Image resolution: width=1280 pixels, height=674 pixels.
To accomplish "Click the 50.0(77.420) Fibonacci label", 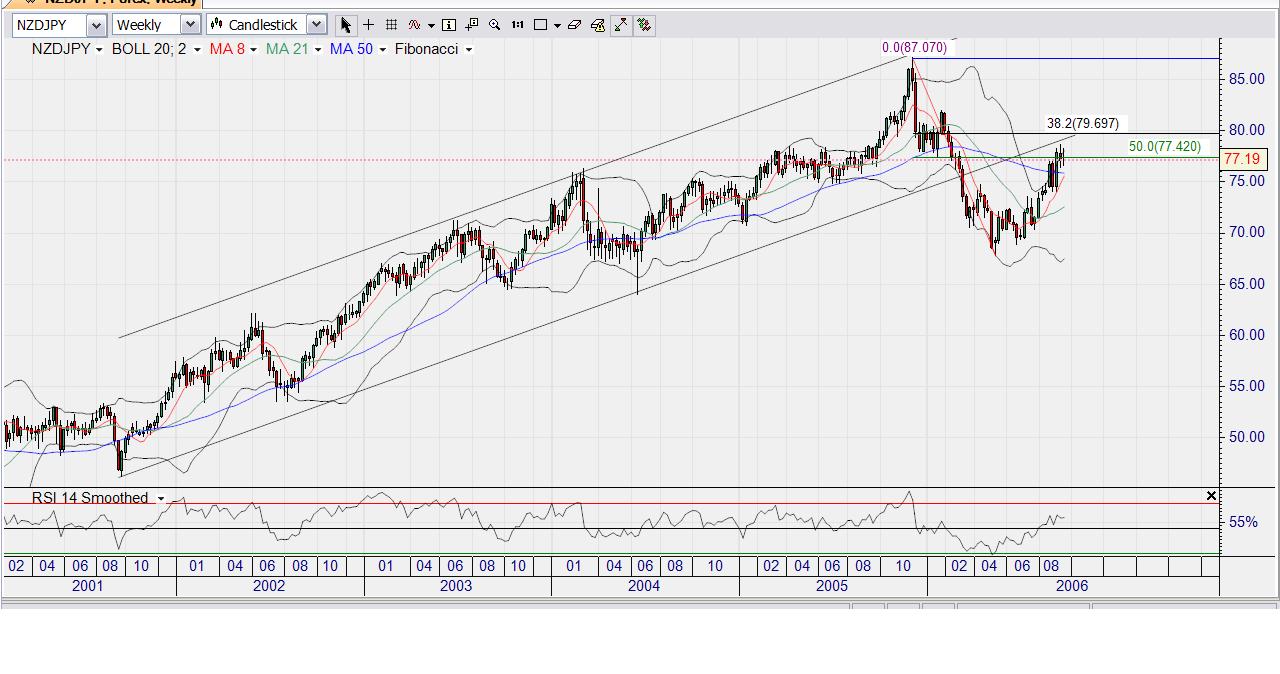I will (1165, 147).
